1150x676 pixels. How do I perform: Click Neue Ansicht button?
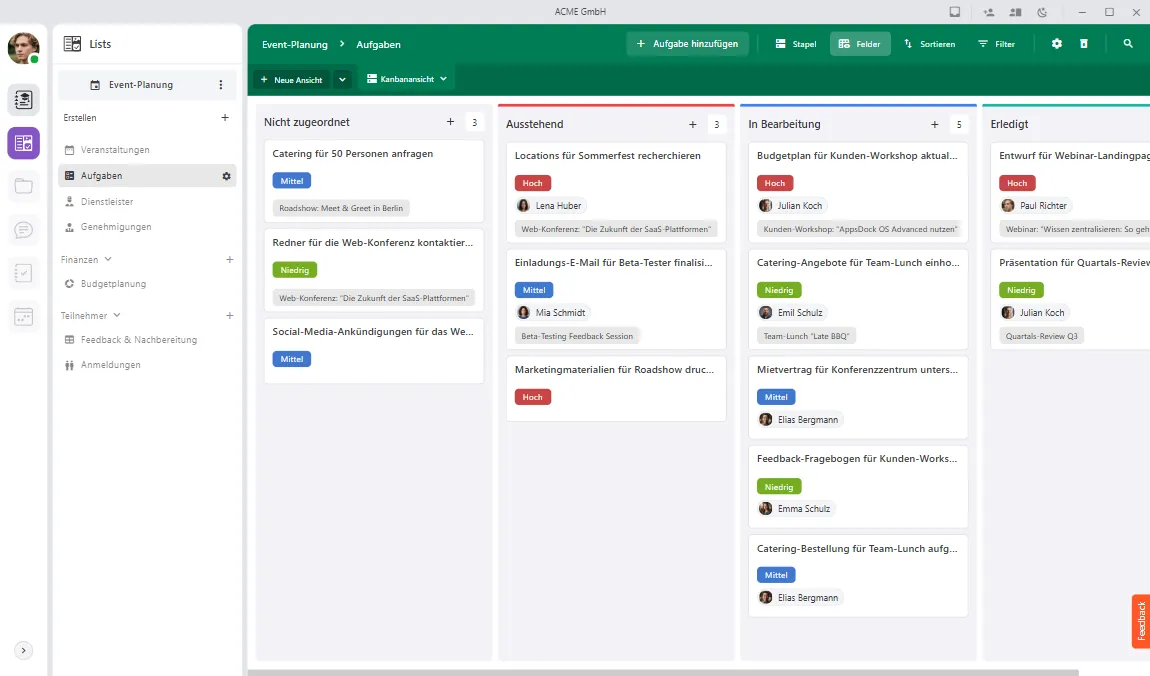coord(292,80)
